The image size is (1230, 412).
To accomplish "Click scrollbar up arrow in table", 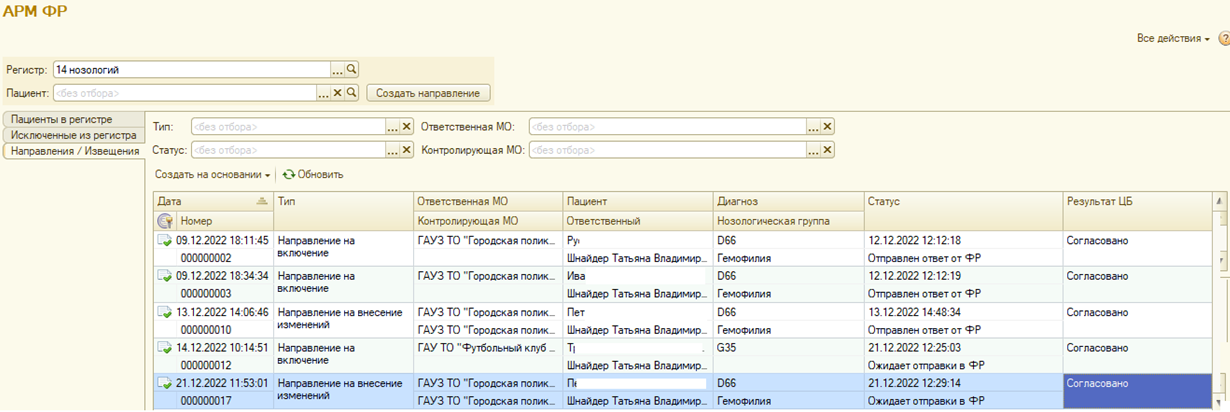I will point(1220,201).
